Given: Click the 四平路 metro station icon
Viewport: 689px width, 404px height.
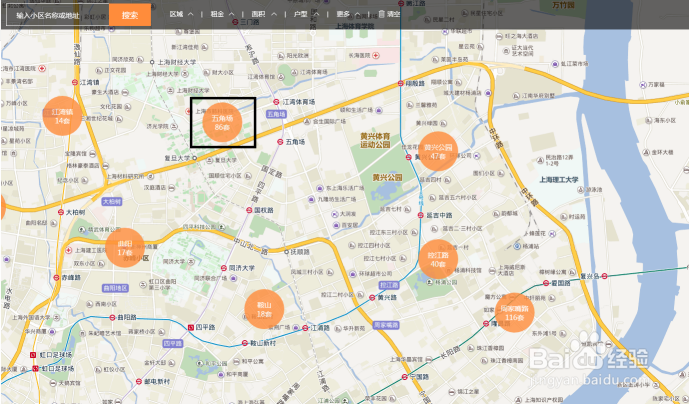Looking at the screenshot, I should (x=191, y=328).
